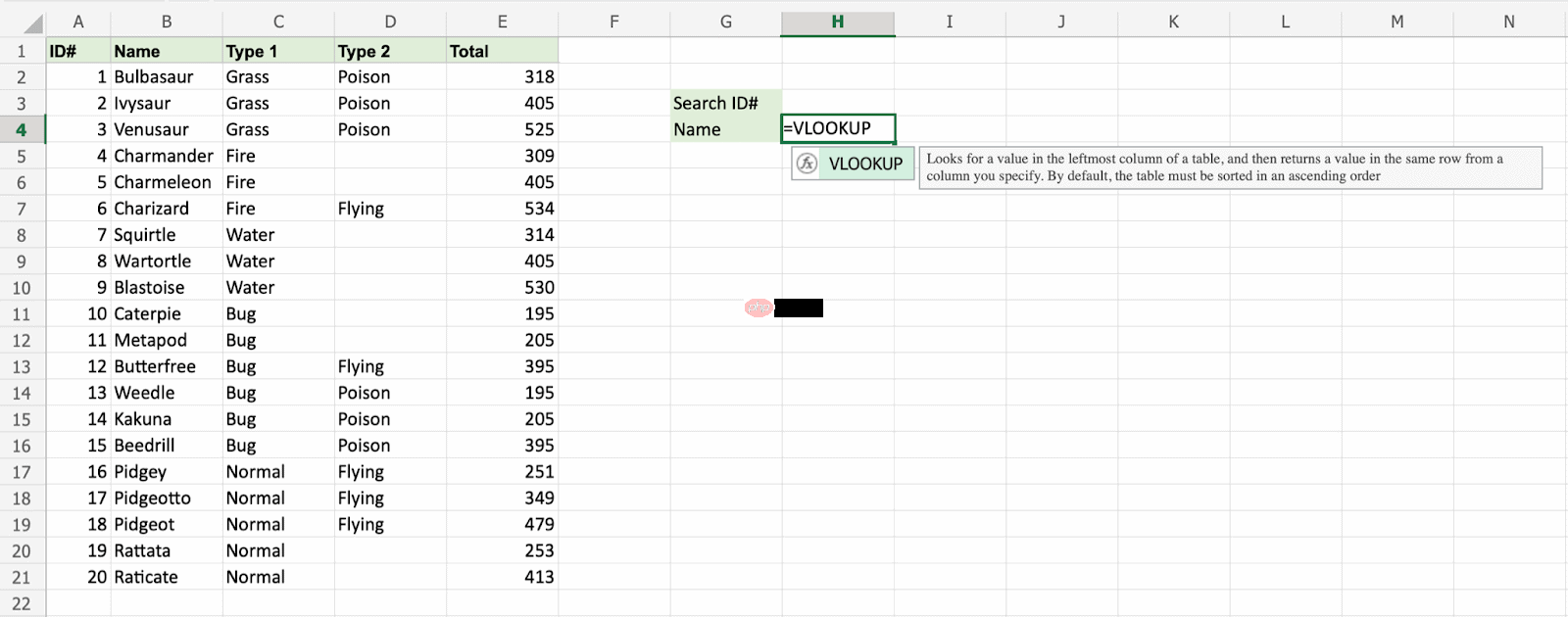The height and width of the screenshot is (617, 1568).
Task: Select column F header
Action: (x=614, y=22)
